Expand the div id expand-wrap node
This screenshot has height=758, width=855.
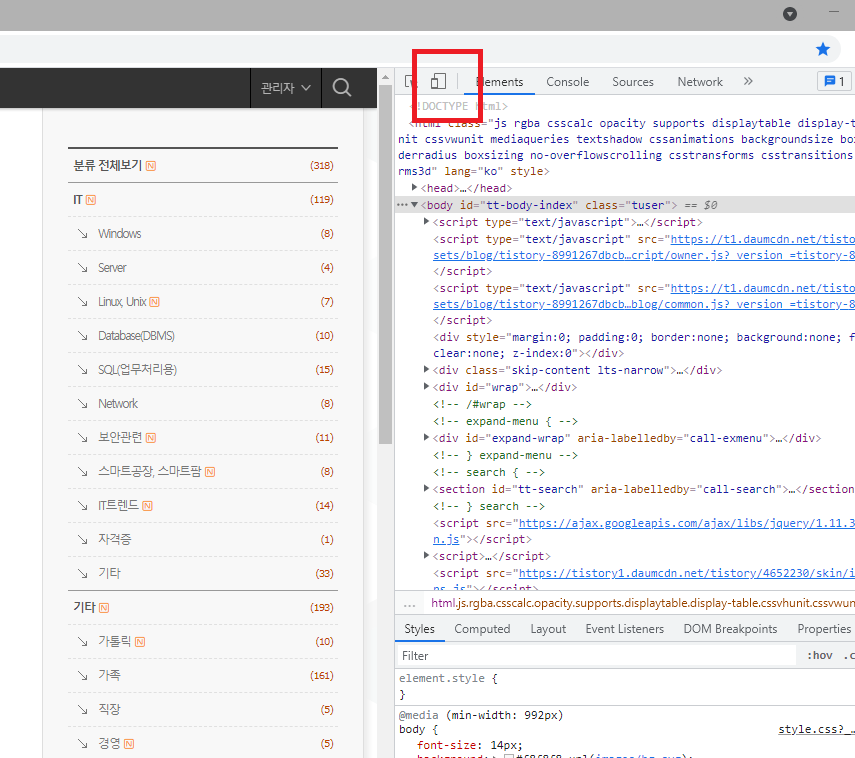426,437
